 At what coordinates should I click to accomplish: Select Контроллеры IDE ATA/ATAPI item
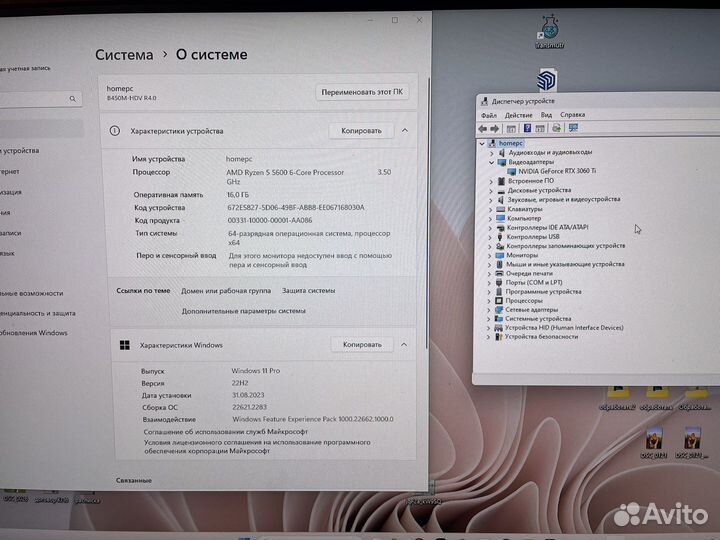[547, 227]
